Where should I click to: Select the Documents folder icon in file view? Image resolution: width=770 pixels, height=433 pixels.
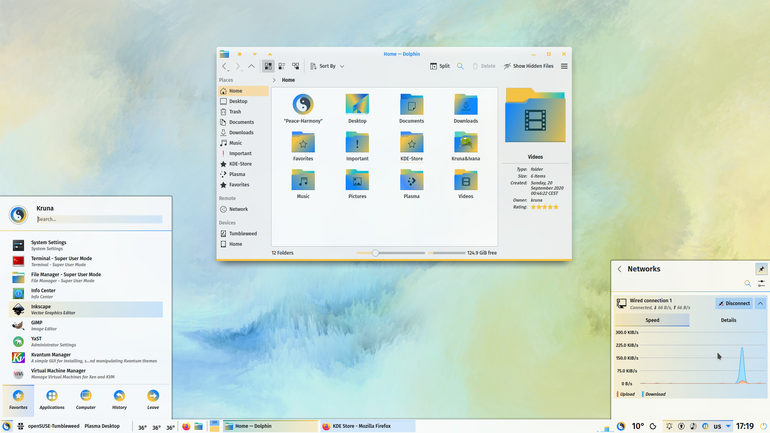coord(412,104)
